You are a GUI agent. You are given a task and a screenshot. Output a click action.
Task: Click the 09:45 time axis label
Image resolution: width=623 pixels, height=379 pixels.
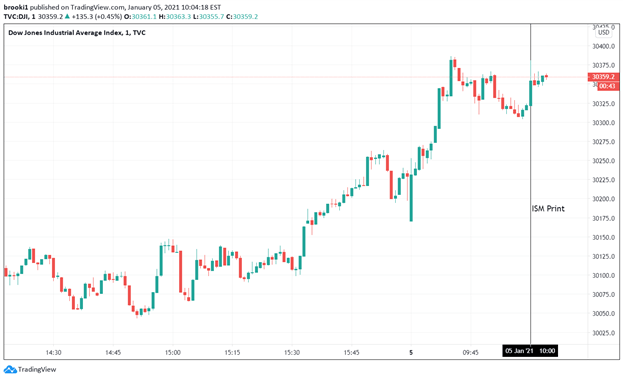pos(470,352)
